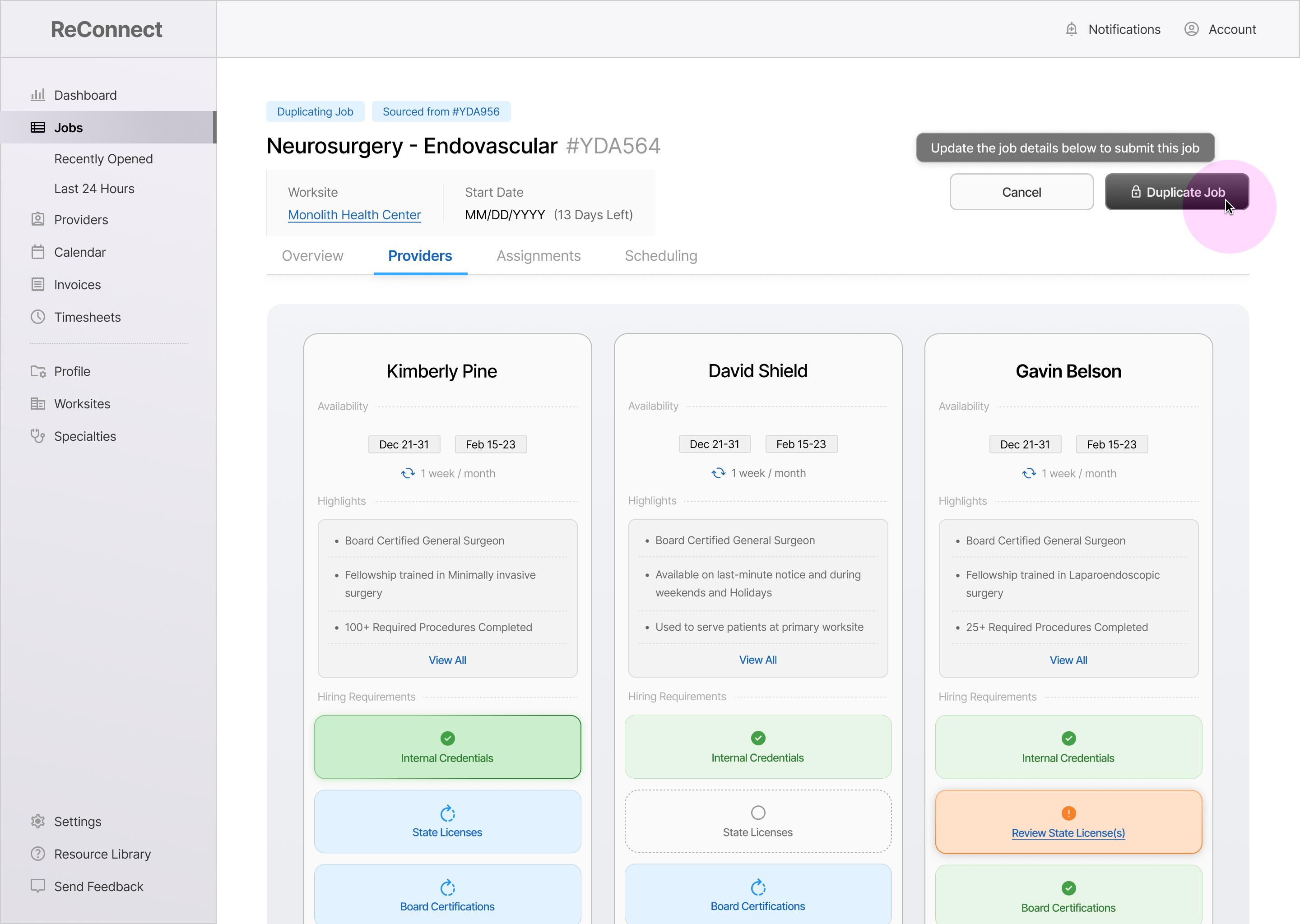Select David Shield's empty State Licenses circle
The height and width of the screenshot is (924, 1300).
coord(757,813)
